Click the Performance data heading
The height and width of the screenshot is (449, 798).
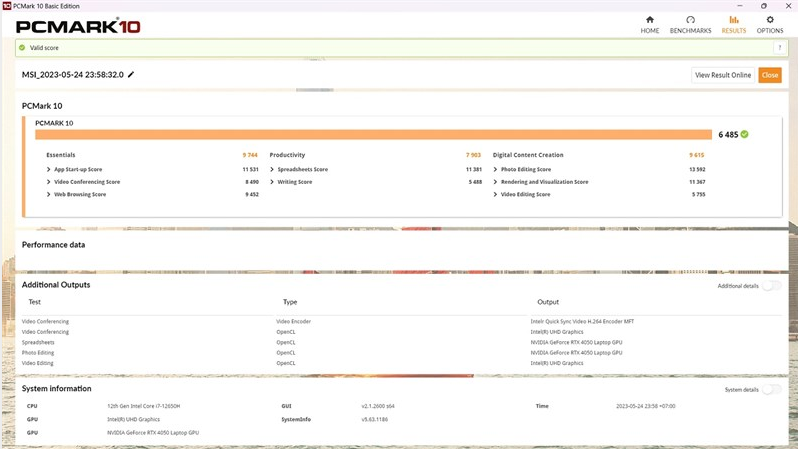pyautogui.click(x=53, y=245)
